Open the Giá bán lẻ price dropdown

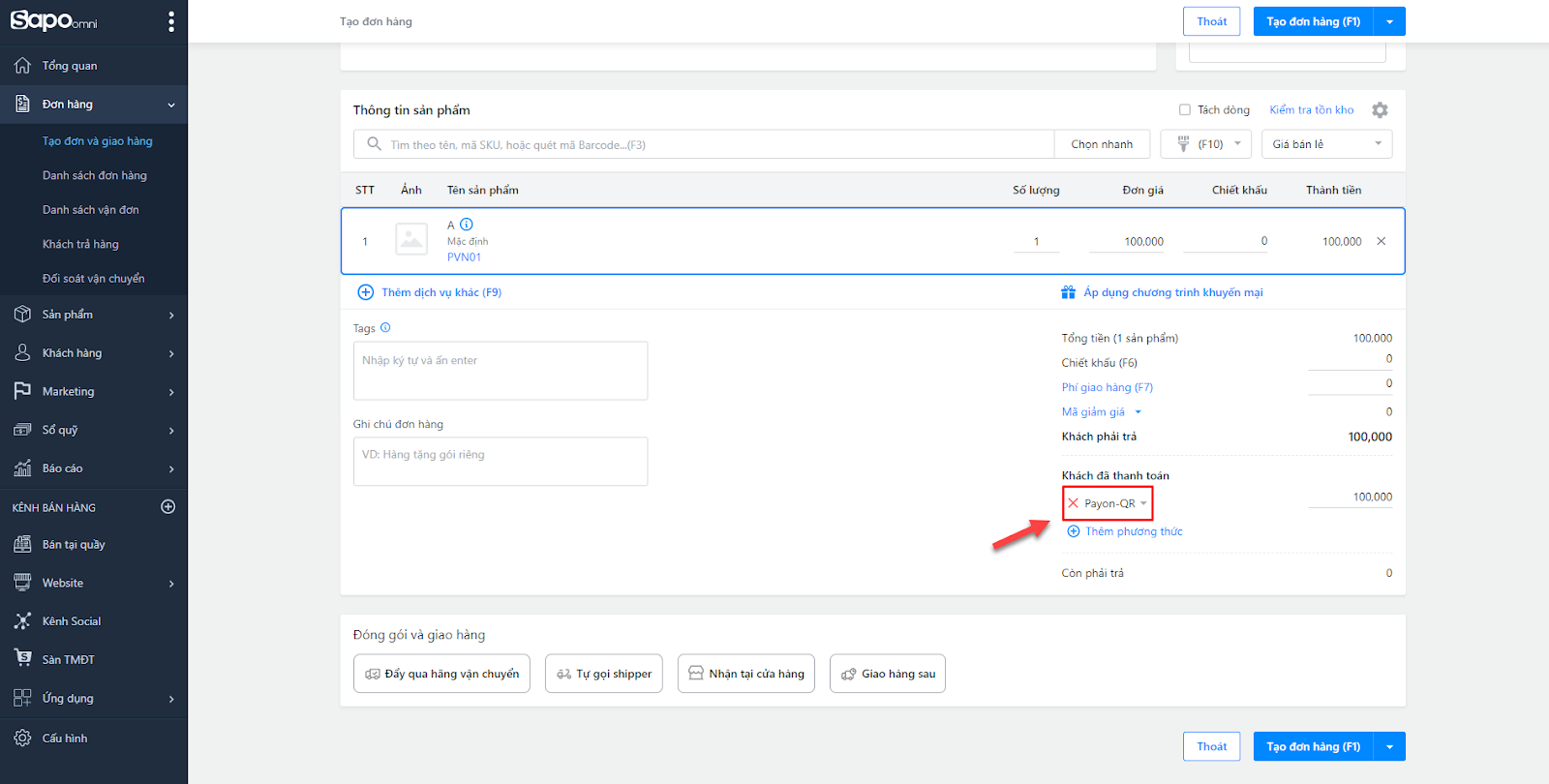pos(1327,144)
